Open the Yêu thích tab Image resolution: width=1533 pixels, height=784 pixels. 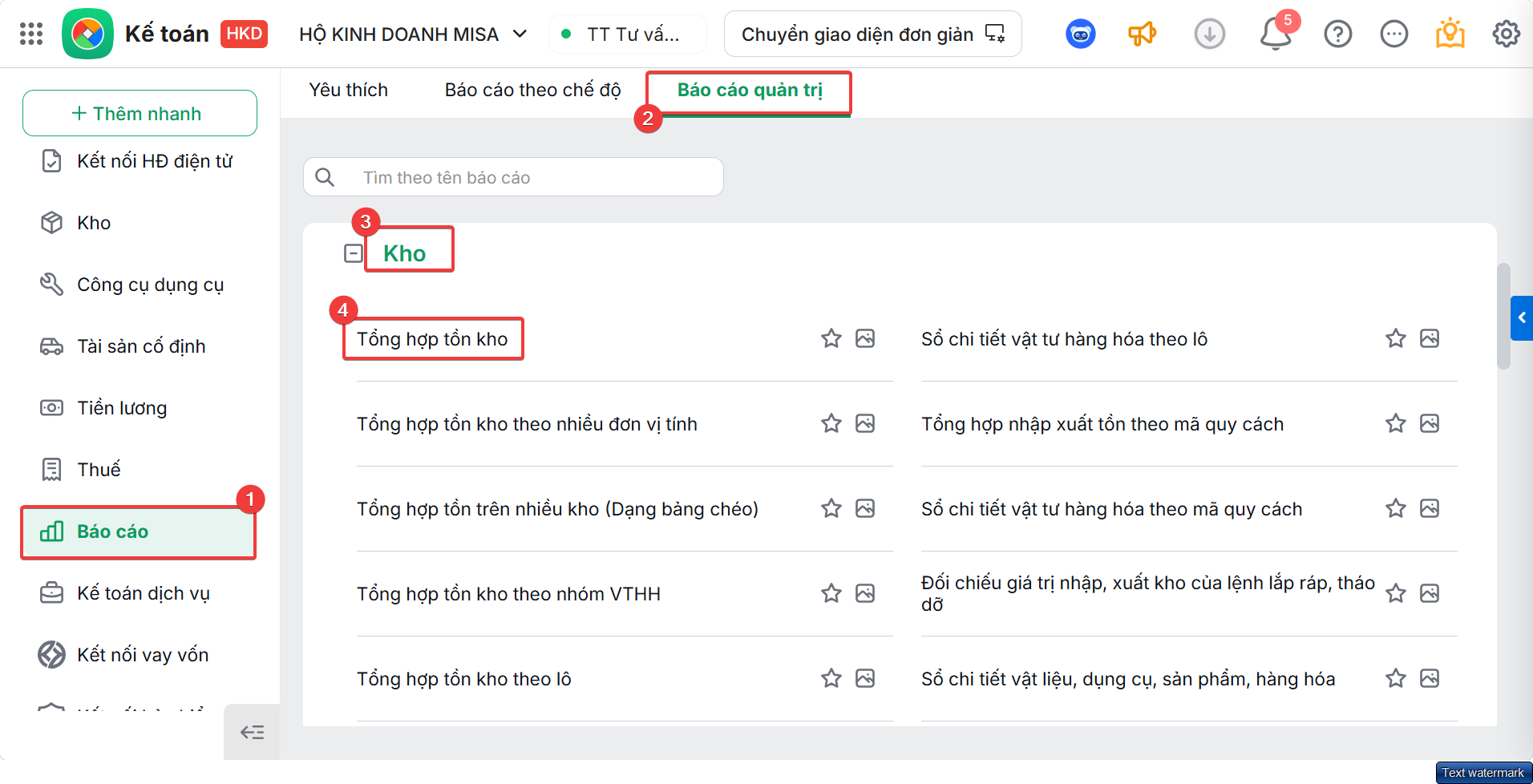(x=349, y=90)
